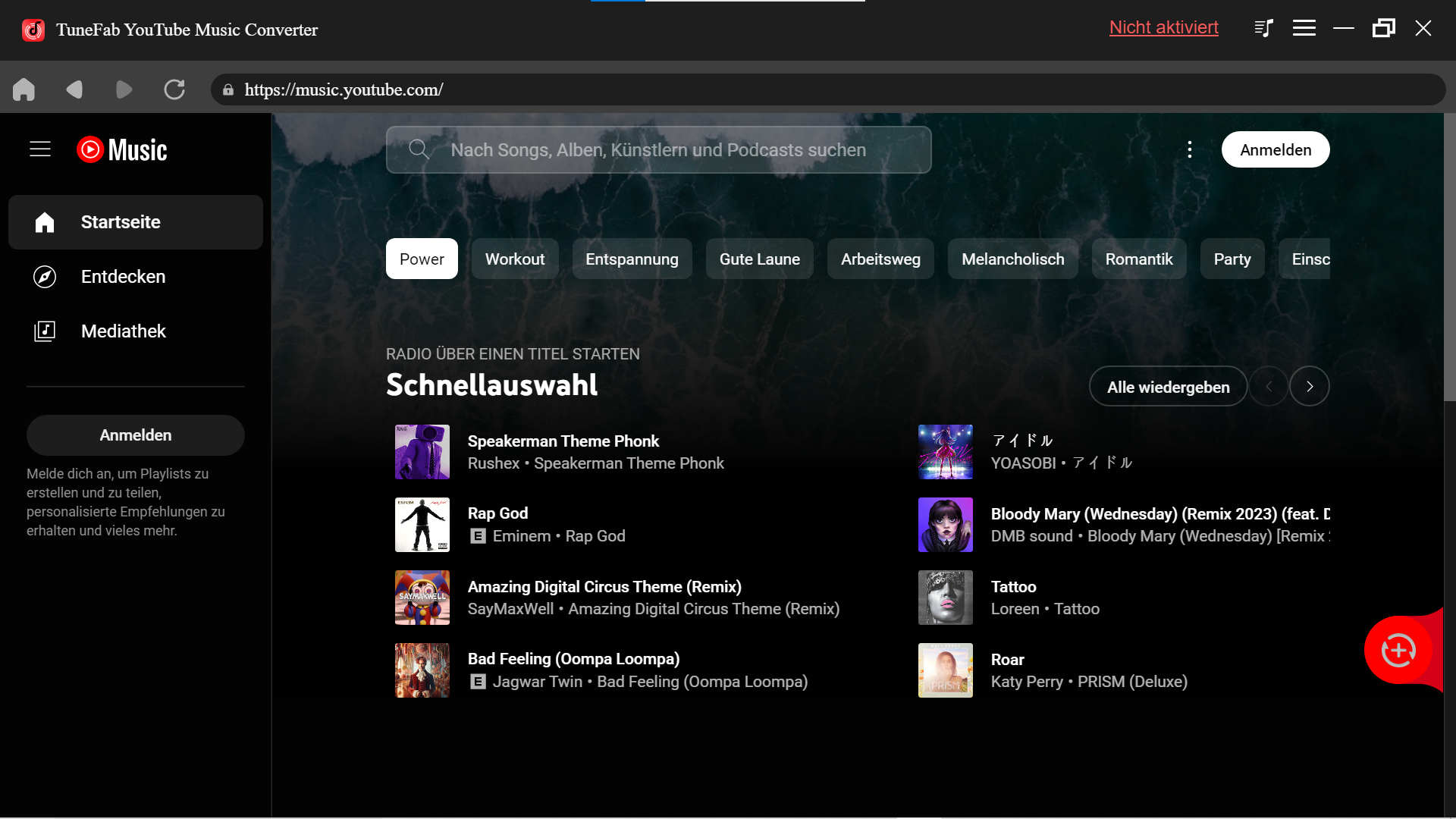Navigate back with the left arrow
Image resolution: width=1456 pixels, height=819 pixels.
[74, 89]
